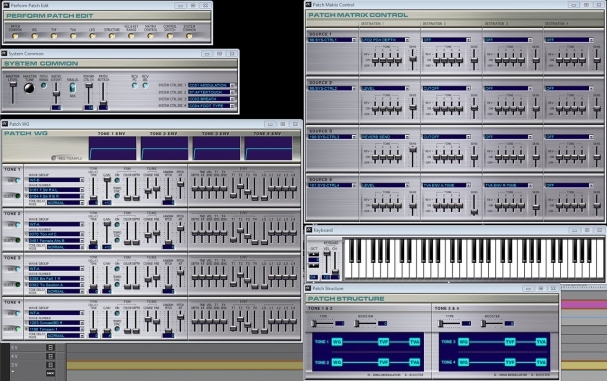Click the Tone 4 WG block in Patch Structure
Screen dimensions: 607x381
click(463, 362)
